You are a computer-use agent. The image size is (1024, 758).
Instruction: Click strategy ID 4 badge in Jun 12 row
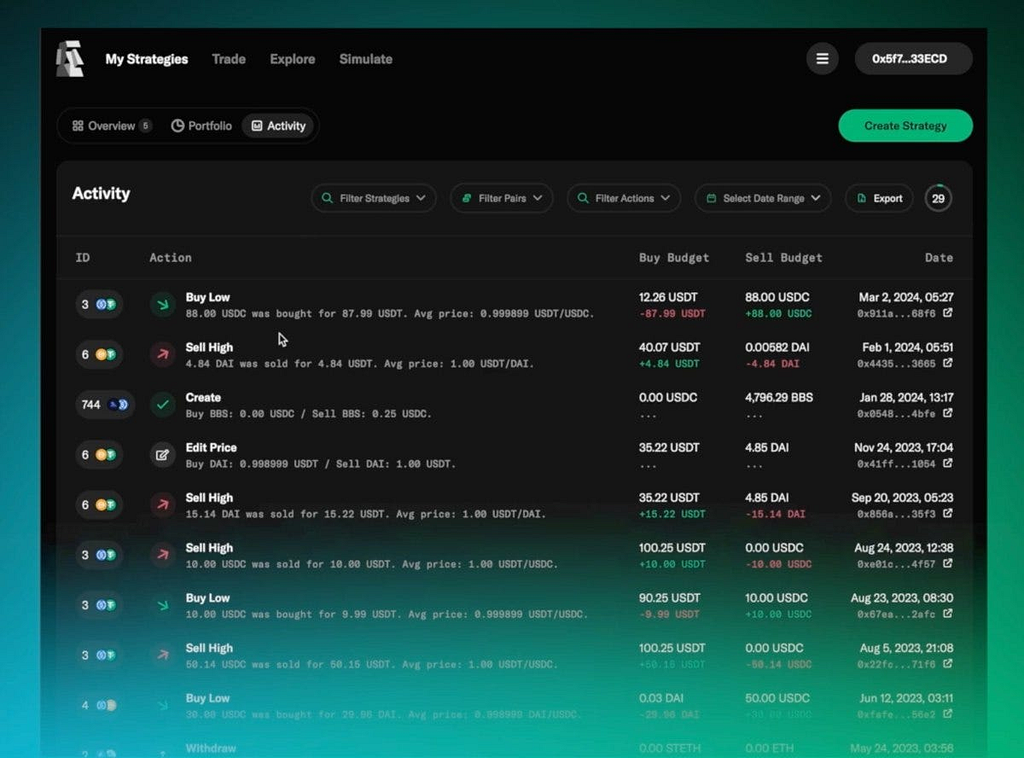(x=99, y=705)
